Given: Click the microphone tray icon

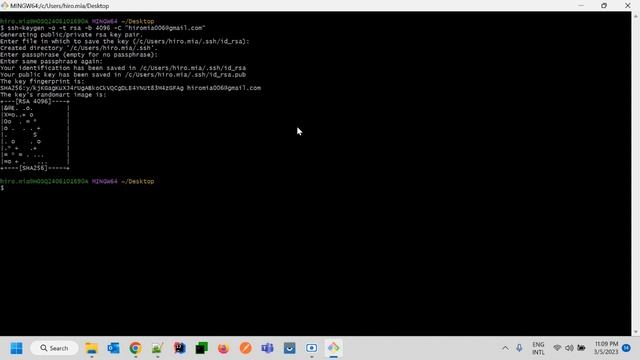Looking at the screenshot, I should (x=519, y=348).
